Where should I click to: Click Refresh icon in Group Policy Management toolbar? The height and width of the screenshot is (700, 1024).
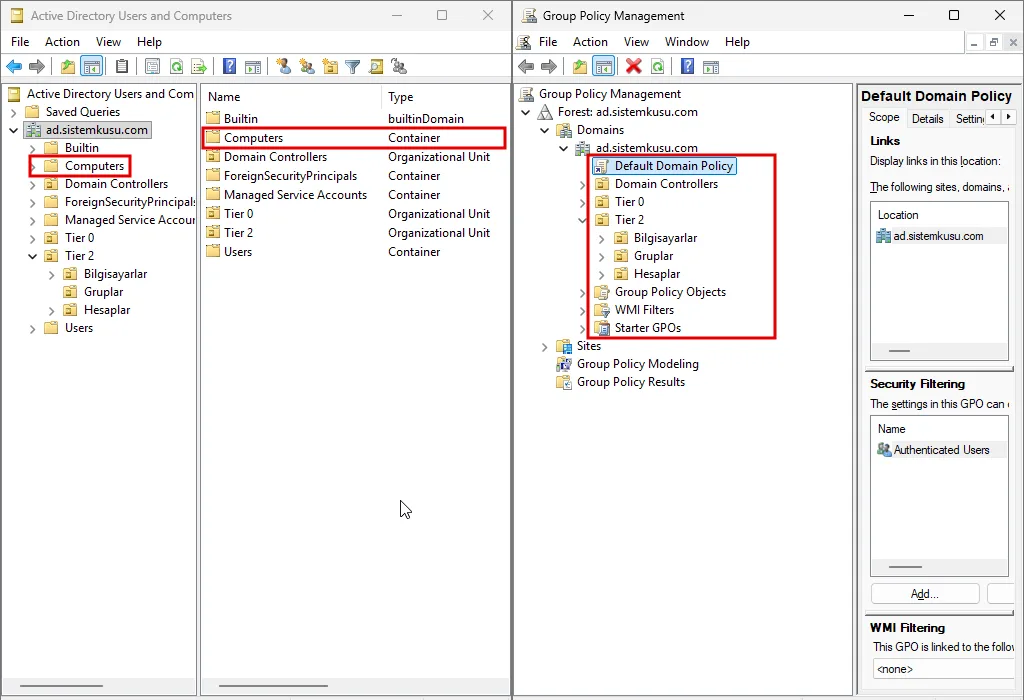[658, 66]
